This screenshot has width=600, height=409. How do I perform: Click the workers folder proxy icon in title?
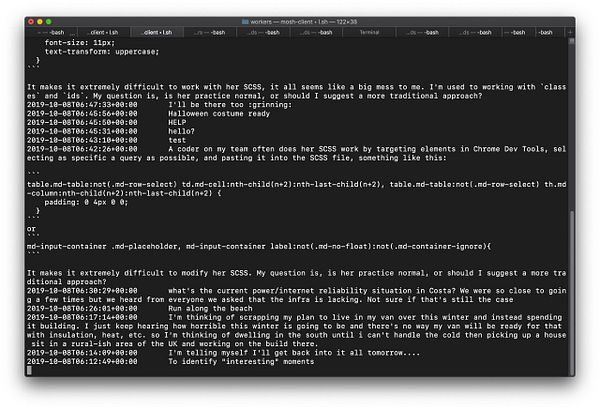tap(245, 22)
